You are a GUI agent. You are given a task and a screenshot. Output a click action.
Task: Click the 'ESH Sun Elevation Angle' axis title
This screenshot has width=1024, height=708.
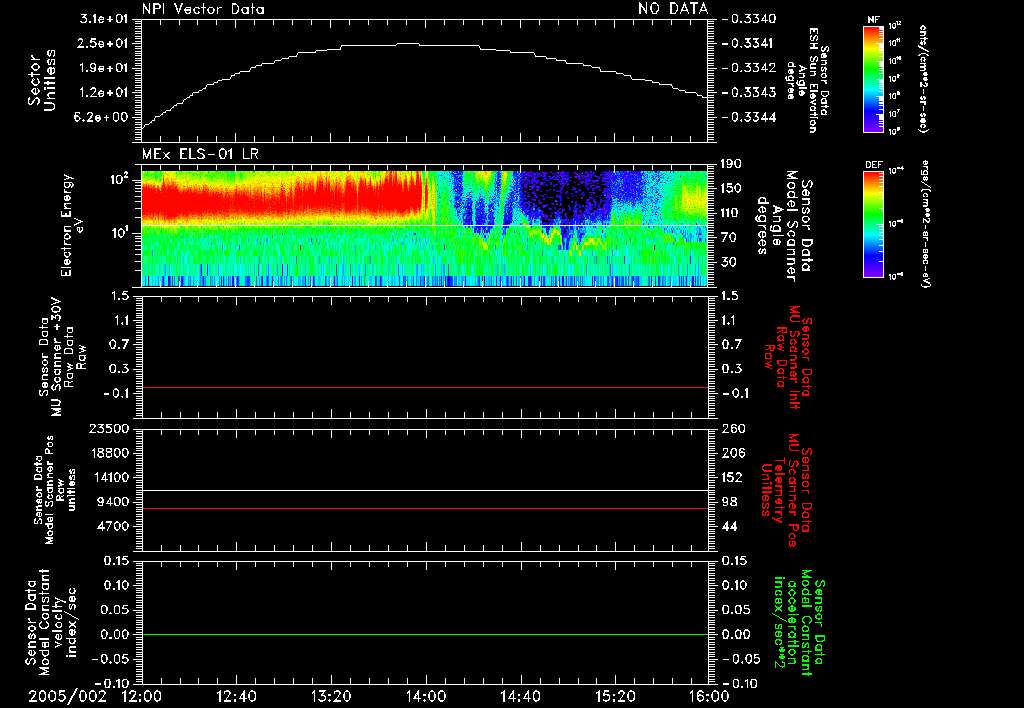pos(807,80)
